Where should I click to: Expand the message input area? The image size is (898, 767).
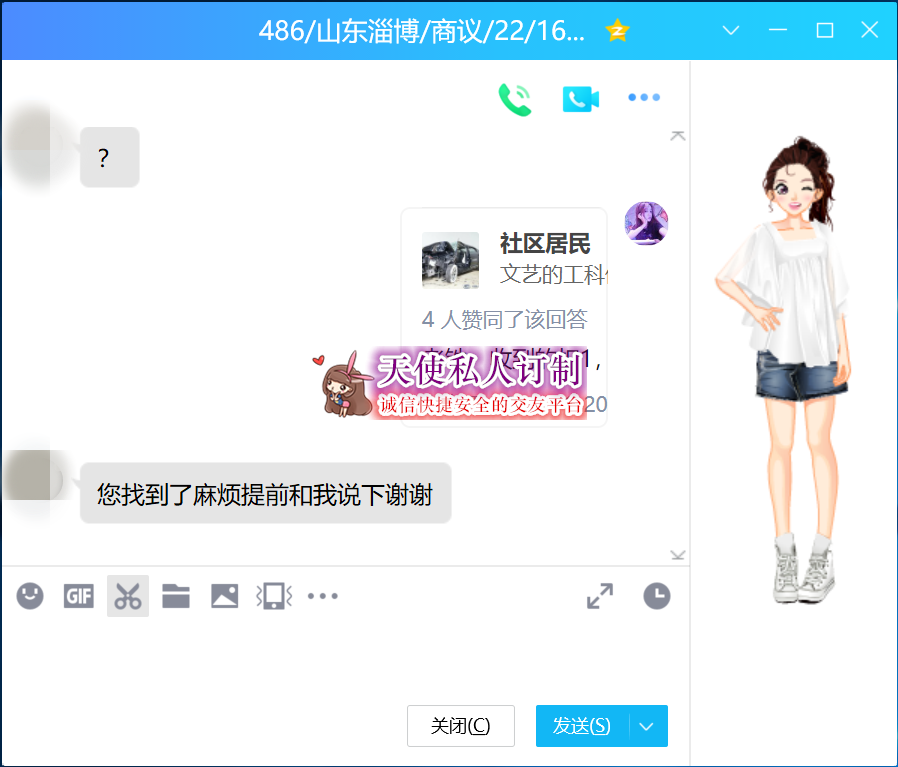click(600, 597)
